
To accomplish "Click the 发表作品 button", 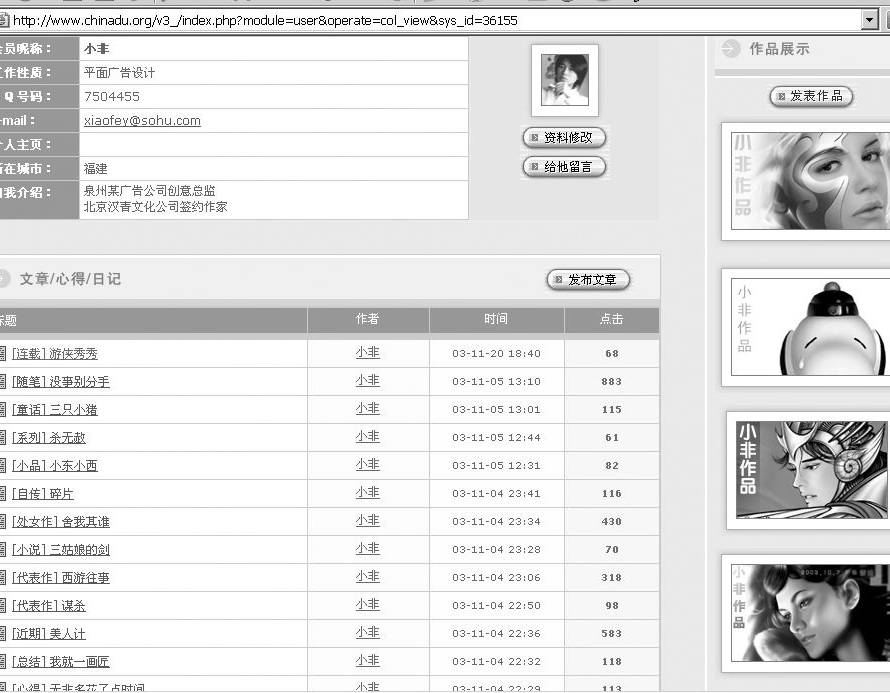I will tap(811, 96).
